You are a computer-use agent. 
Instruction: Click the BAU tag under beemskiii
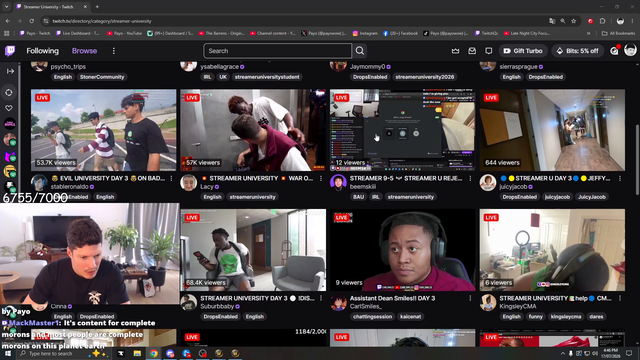358,197
